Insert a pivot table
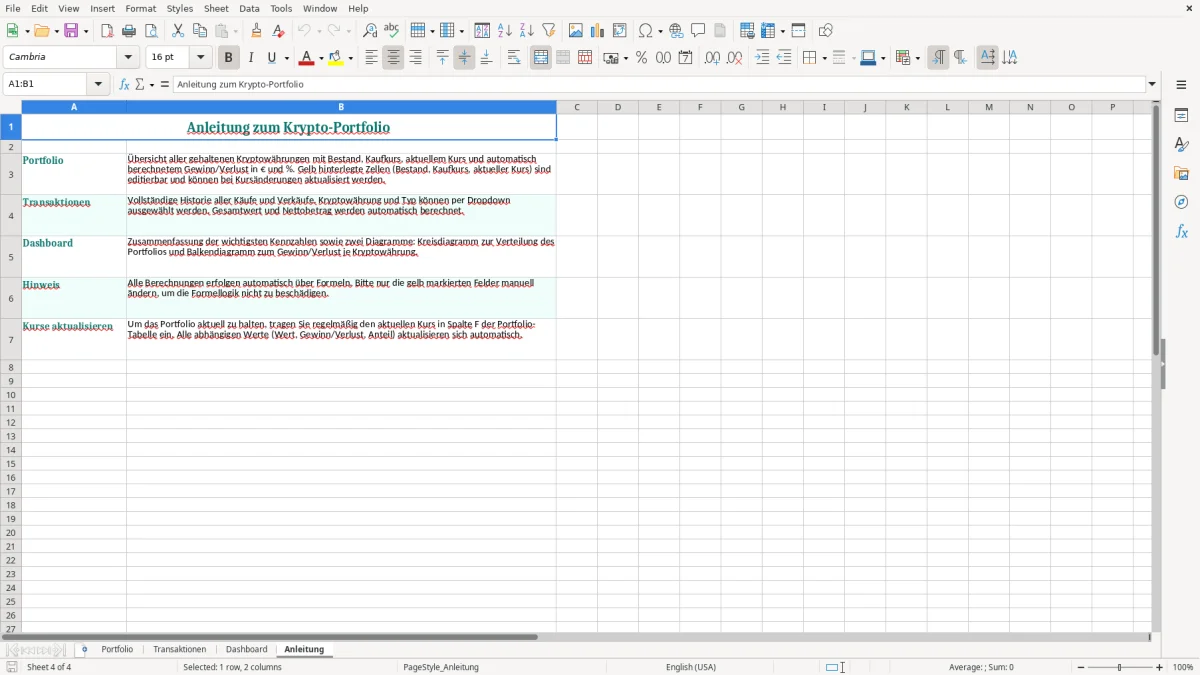The width and height of the screenshot is (1200, 675). pos(620,31)
